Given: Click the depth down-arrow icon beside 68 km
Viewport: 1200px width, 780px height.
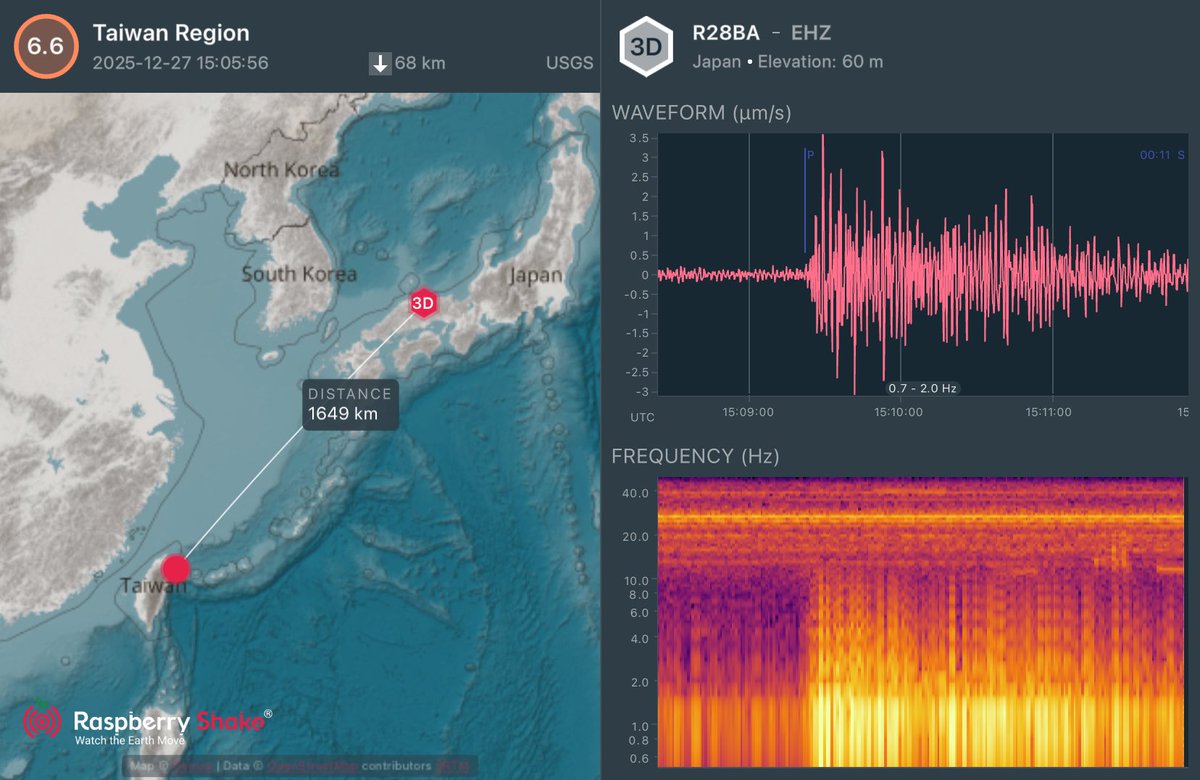Looking at the screenshot, I should click(380, 63).
